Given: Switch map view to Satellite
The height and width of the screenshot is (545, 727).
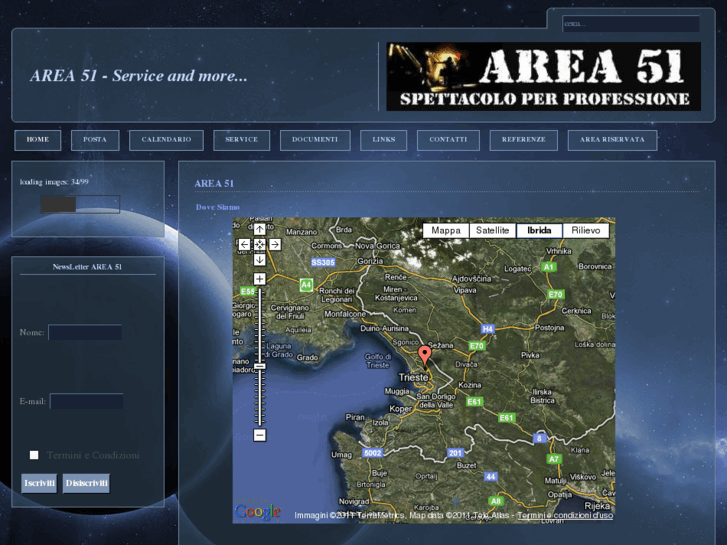Looking at the screenshot, I should 492,231.
